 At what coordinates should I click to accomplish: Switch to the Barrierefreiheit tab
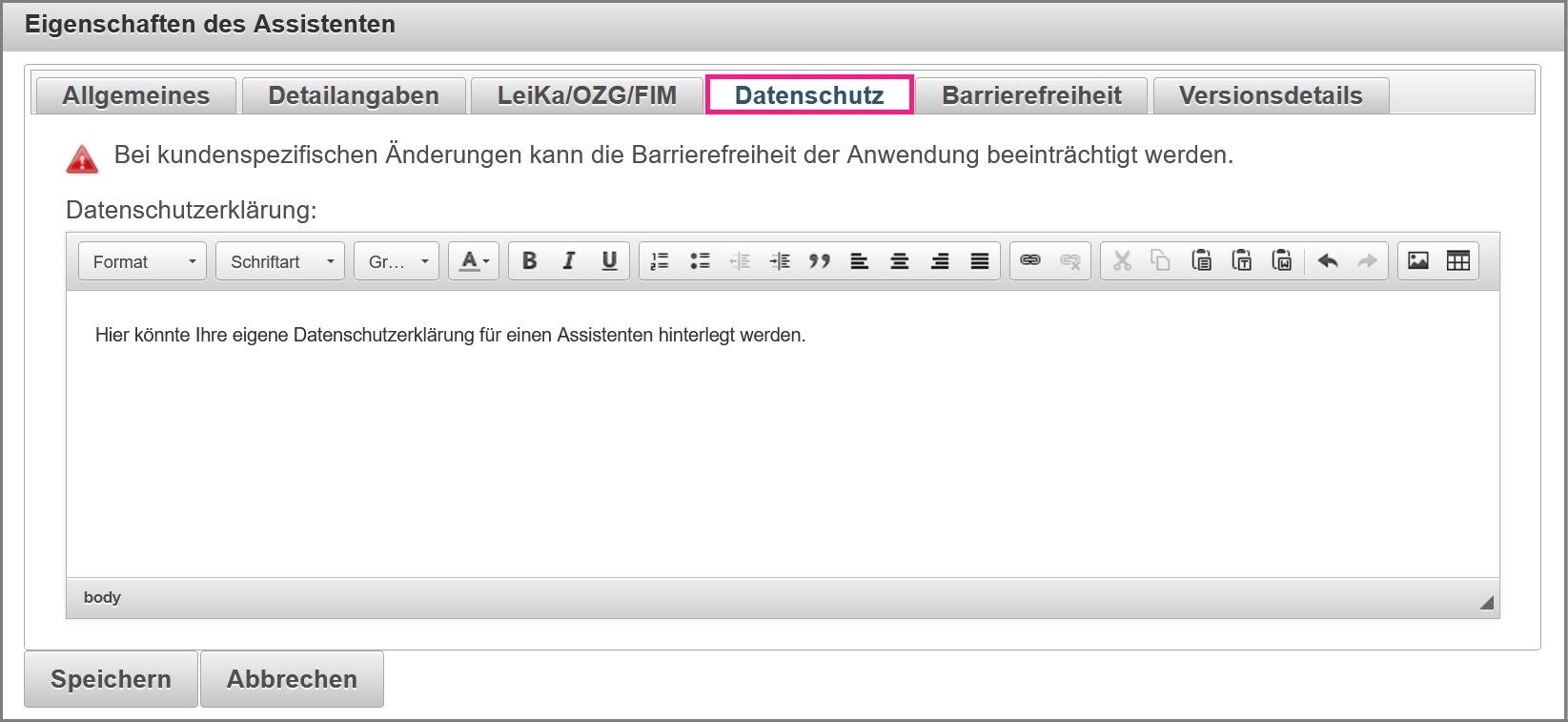pos(1031,95)
